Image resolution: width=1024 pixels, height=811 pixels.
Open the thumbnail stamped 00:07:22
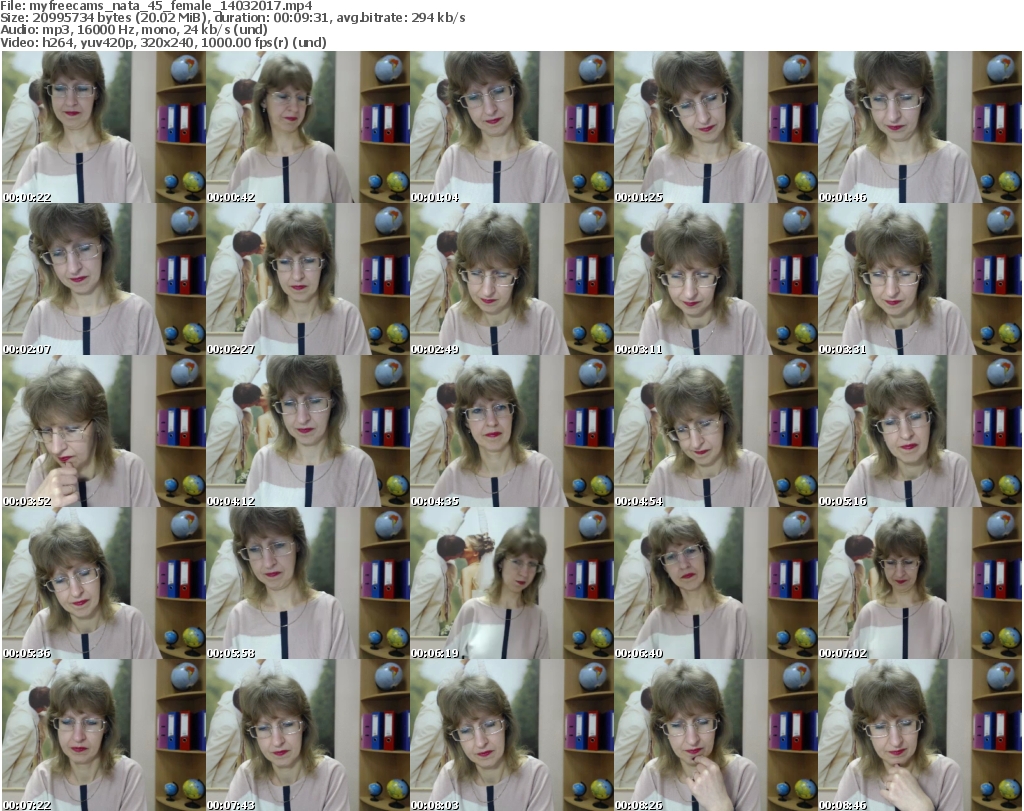pos(104,735)
